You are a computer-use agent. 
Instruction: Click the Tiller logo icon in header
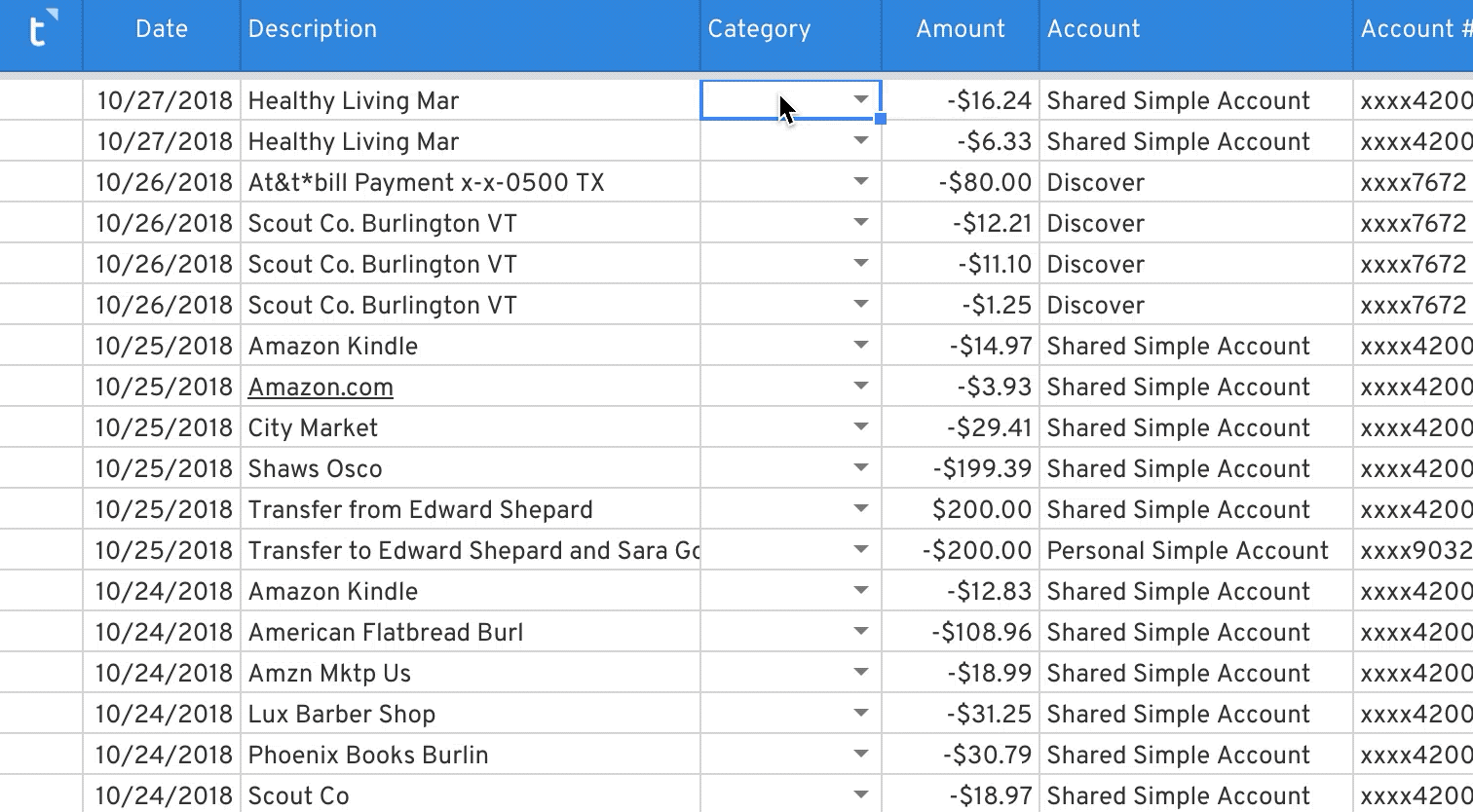click(x=42, y=28)
